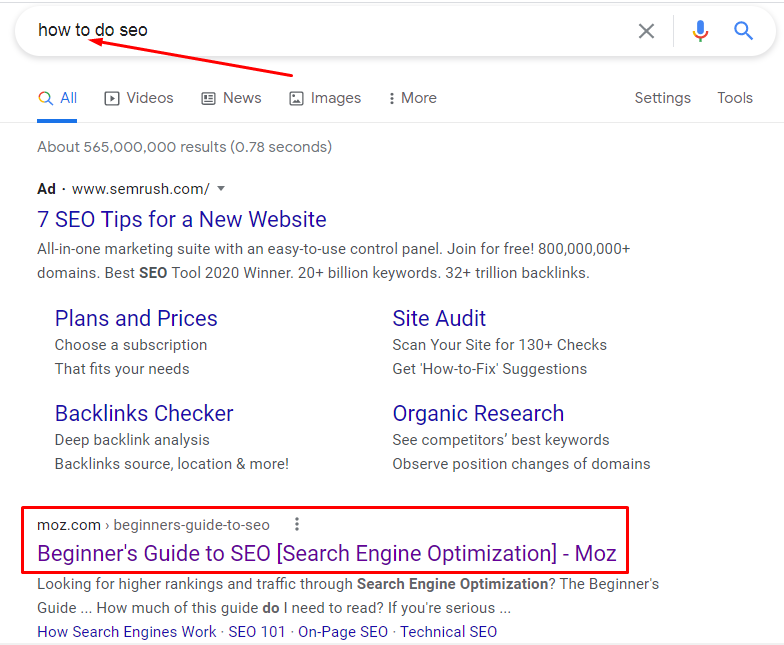Click the moz.com › beginners-guide-to-seo breadcrumb

(x=154, y=525)
